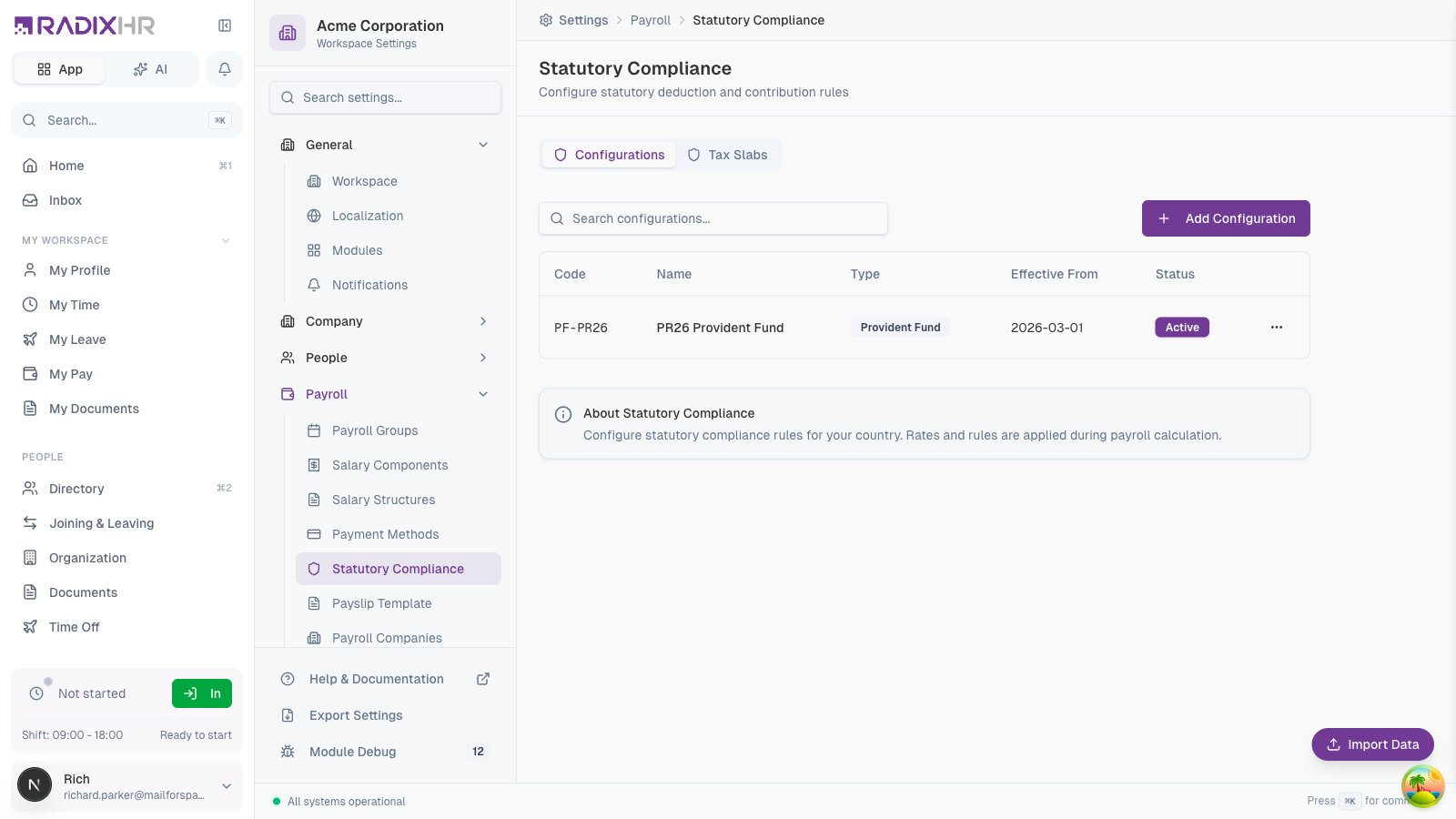1456x819 pixels.
Task: Go to Payroll breadcrumb link
Action: (651, 20)
